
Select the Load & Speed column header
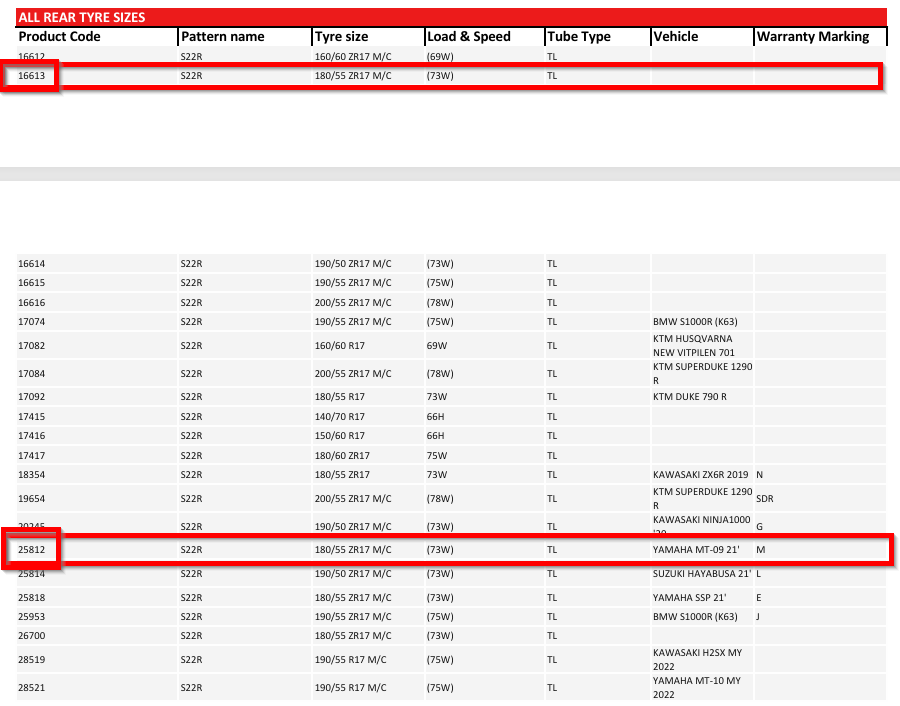pyautogui.click(x=469, y=37)
